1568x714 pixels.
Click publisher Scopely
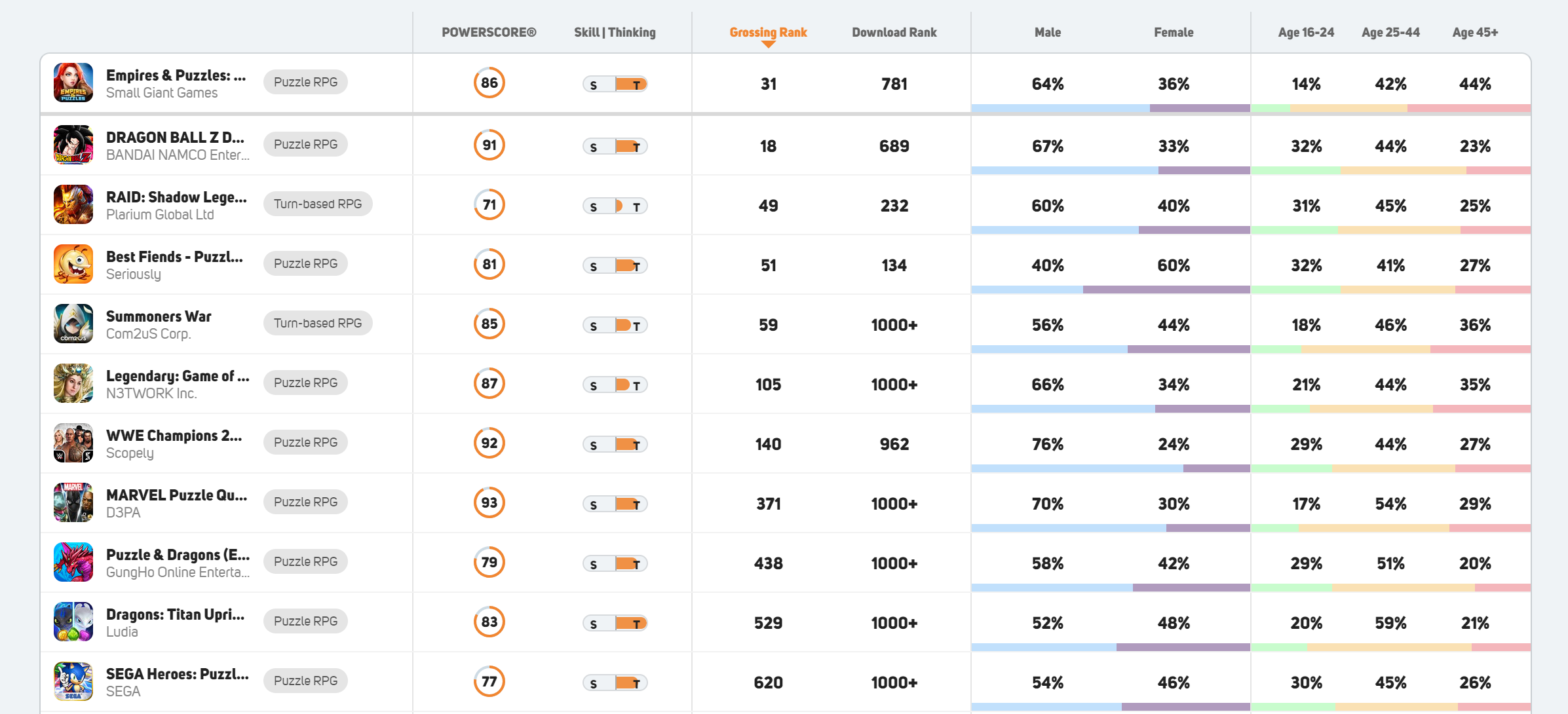pos(130,453)
